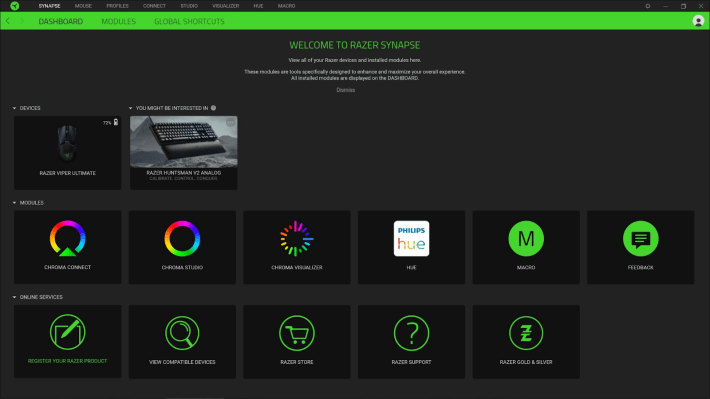710x399 pixels.
Task: Open the Studio top menu
Action: click(189, 6)
